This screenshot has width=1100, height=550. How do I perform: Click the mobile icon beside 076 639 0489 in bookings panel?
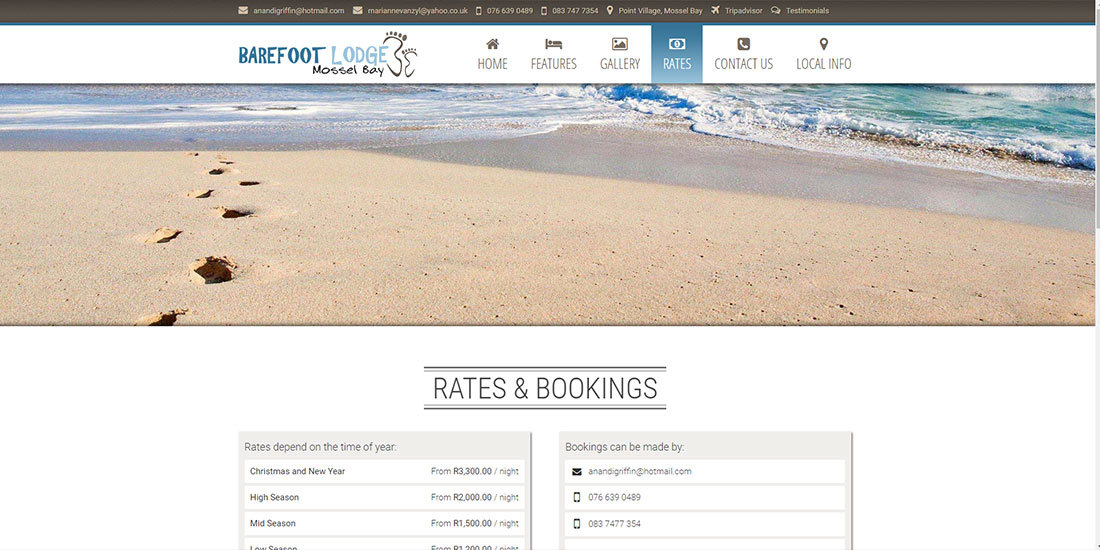pos(577,497)
